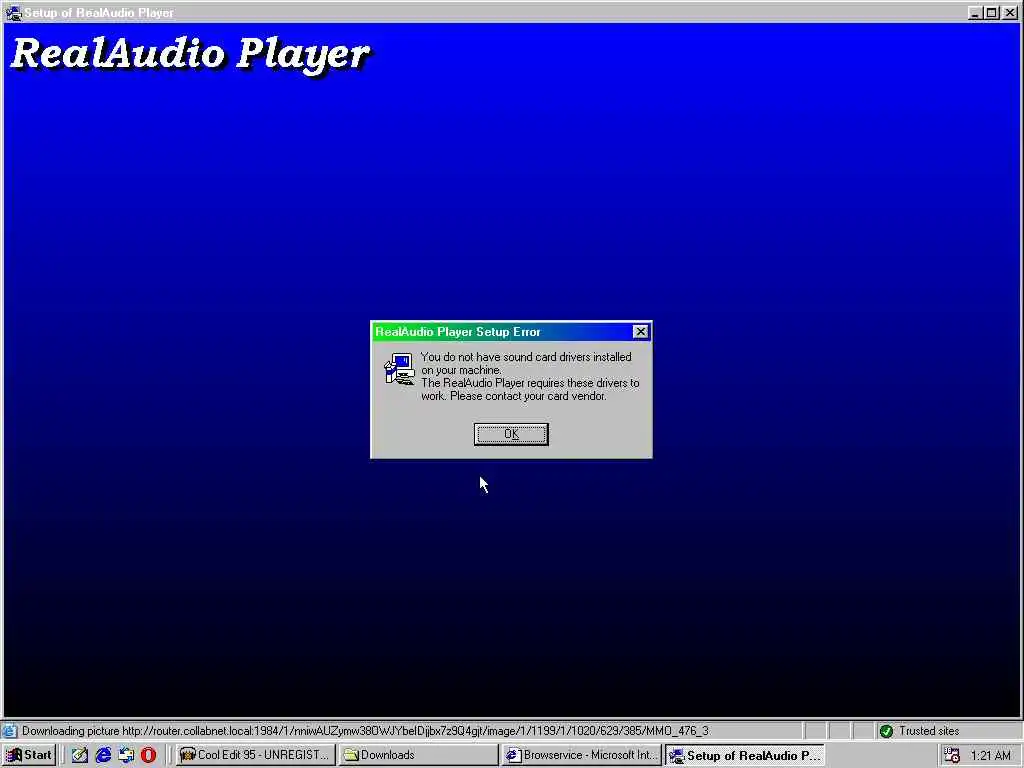Screen dimensions: 1024x768
Task: Launch Internet Explorer from Quick Launch
Action: pos(103,755)
